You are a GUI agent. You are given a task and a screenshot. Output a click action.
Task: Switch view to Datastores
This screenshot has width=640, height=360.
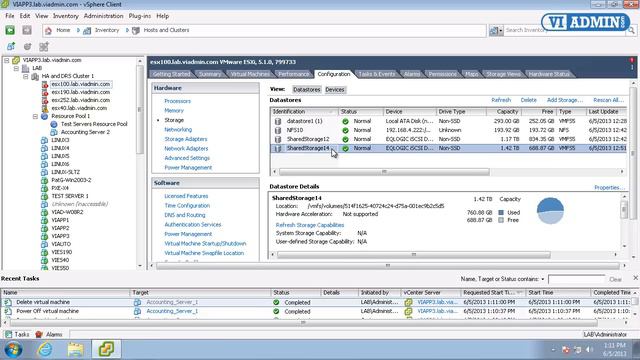pyautogui.click(x=307, y=89)
